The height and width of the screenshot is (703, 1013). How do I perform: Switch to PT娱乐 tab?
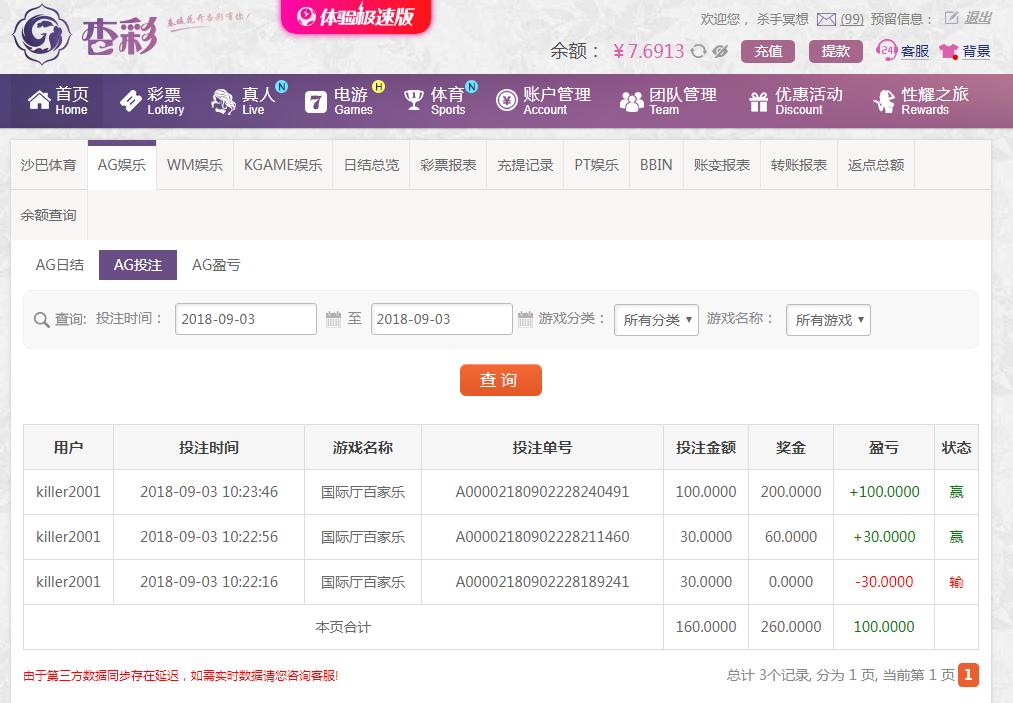tap(596, 165)
